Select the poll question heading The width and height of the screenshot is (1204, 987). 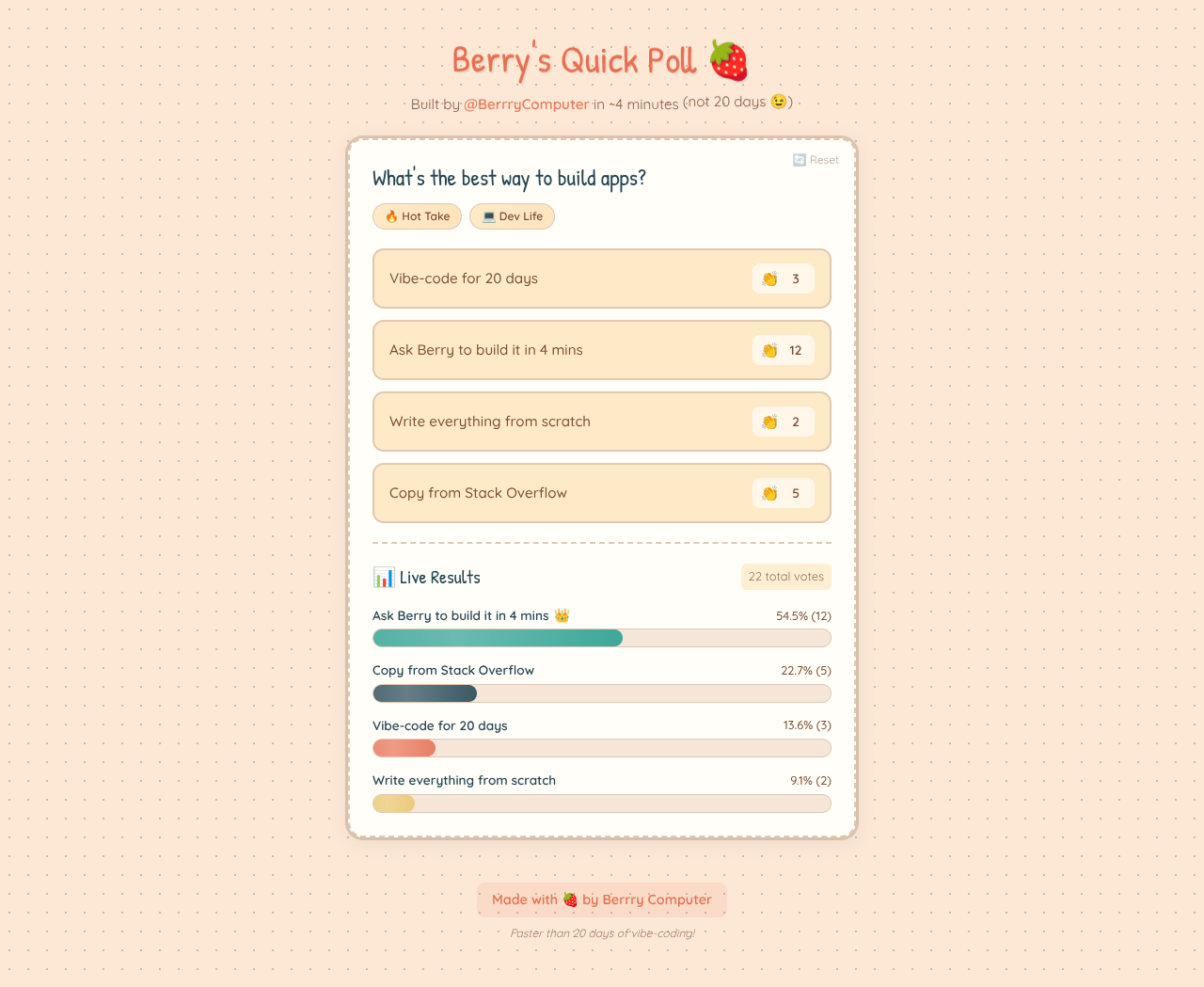click(x=509, y=177)
